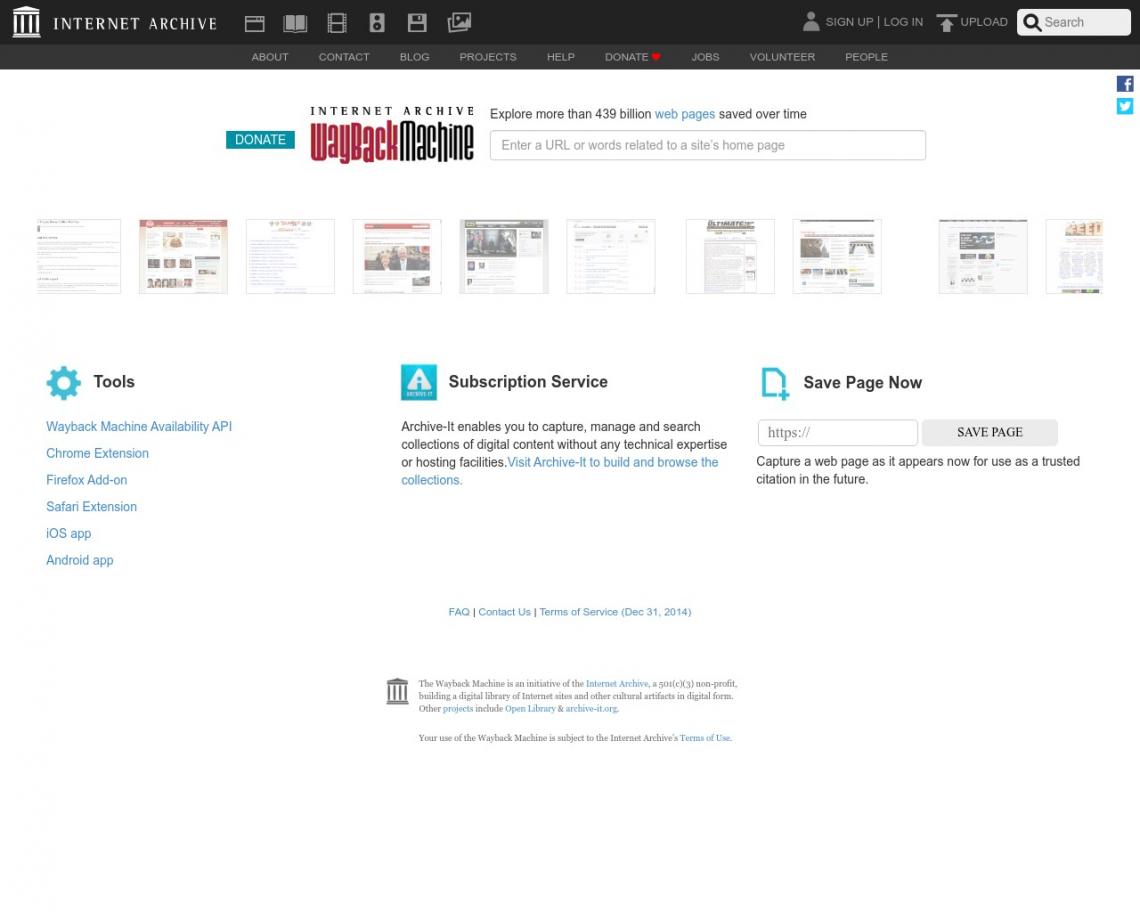This screenshot has height=912, width=1140.
Task: Open the Android app link
Action: pos(80,560)
